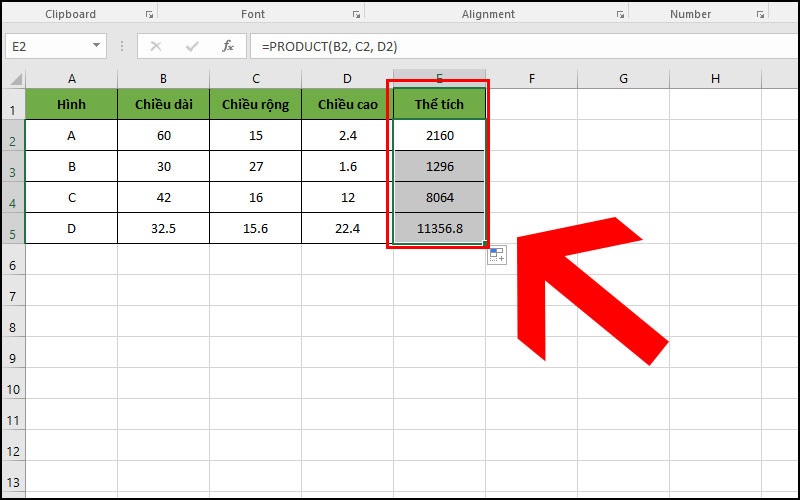
Task: Click the Cancel X icon in formula bar
Action: pos(156,46)
